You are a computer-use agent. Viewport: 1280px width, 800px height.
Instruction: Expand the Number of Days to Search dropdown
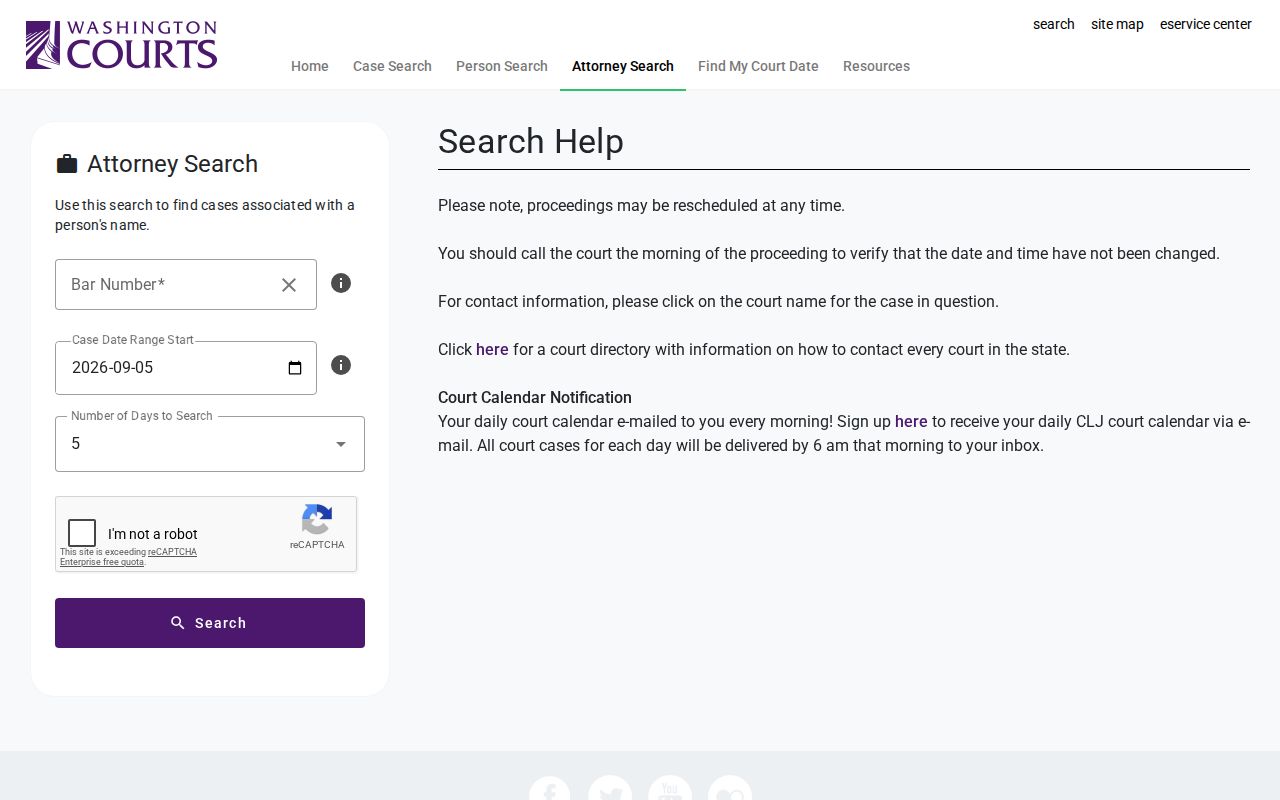(x=210, y=444)
